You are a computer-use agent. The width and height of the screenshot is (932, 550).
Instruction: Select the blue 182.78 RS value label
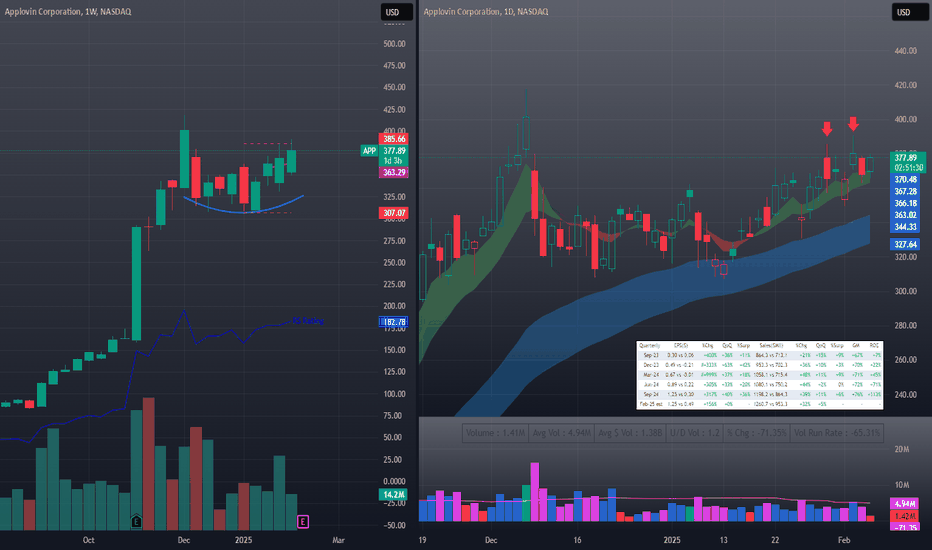pyautogui.click(x=394, y=322)
